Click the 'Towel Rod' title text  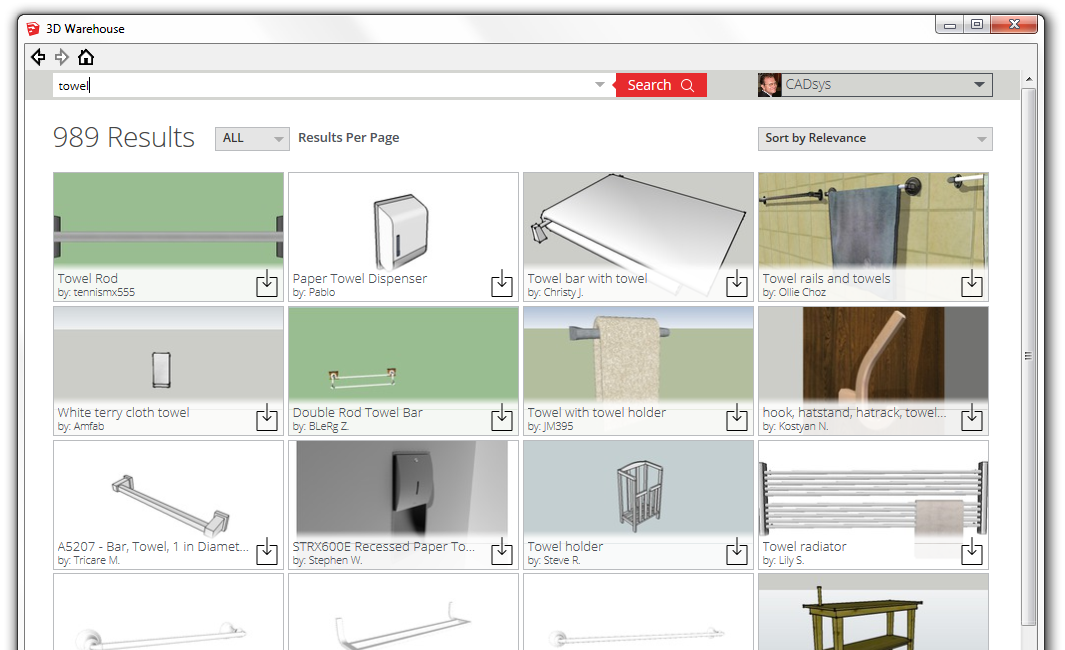[x=88, y=278]
